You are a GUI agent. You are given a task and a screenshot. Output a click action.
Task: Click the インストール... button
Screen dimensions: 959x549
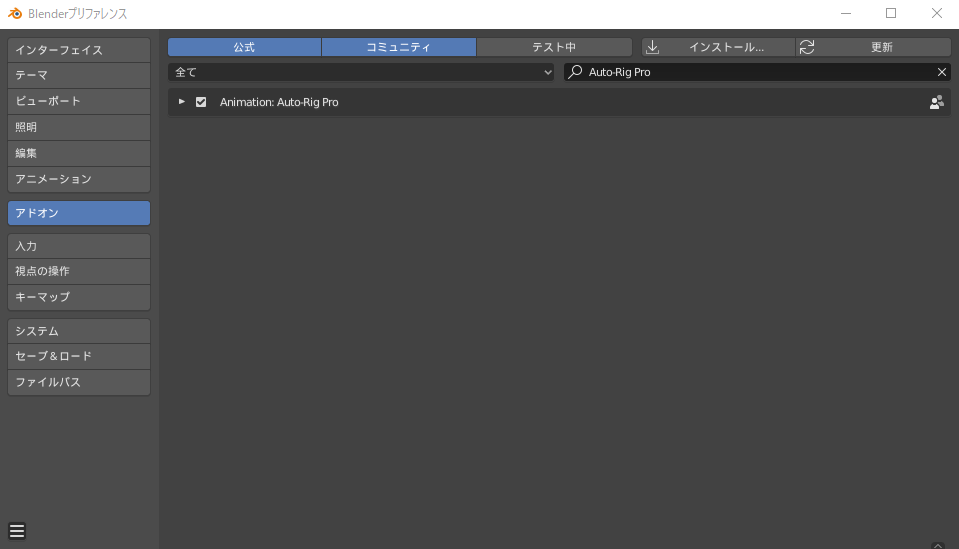(x=718, y=47)
